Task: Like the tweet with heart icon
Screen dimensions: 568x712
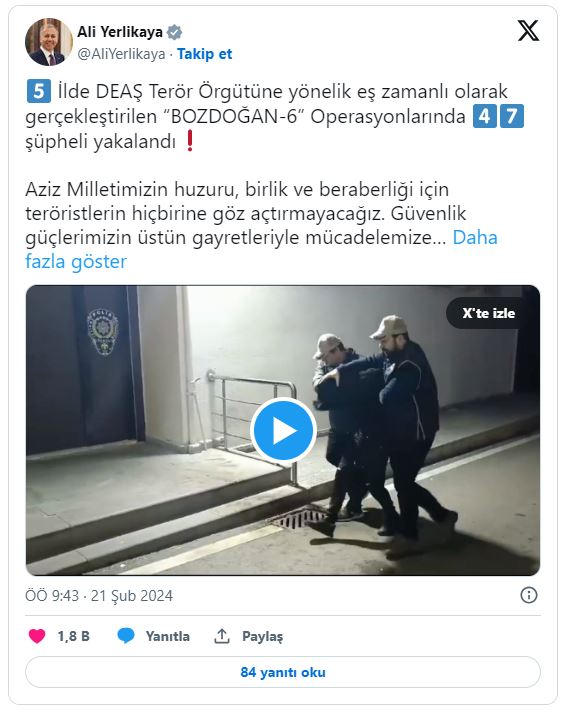Action: (x=37, y=636)
